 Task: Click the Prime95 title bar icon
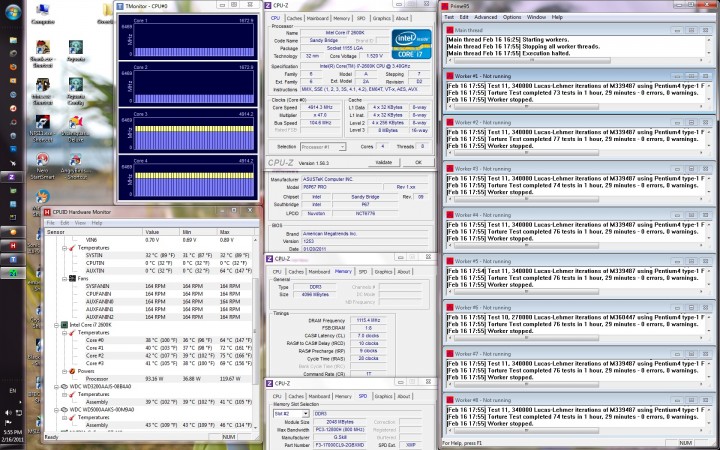tap(445, 6)
